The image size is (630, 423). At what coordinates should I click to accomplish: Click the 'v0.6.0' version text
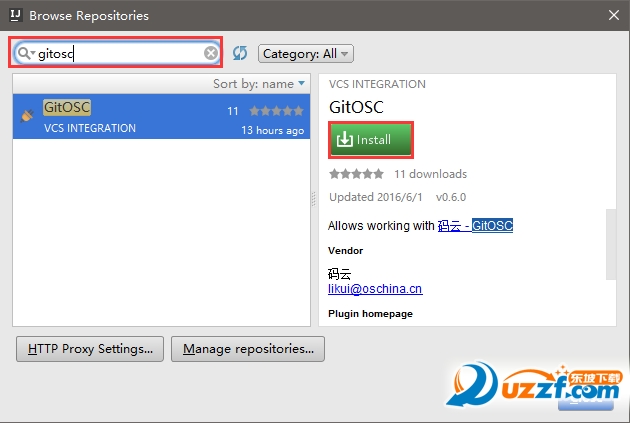pyautogui.click(x=451, y=197)
